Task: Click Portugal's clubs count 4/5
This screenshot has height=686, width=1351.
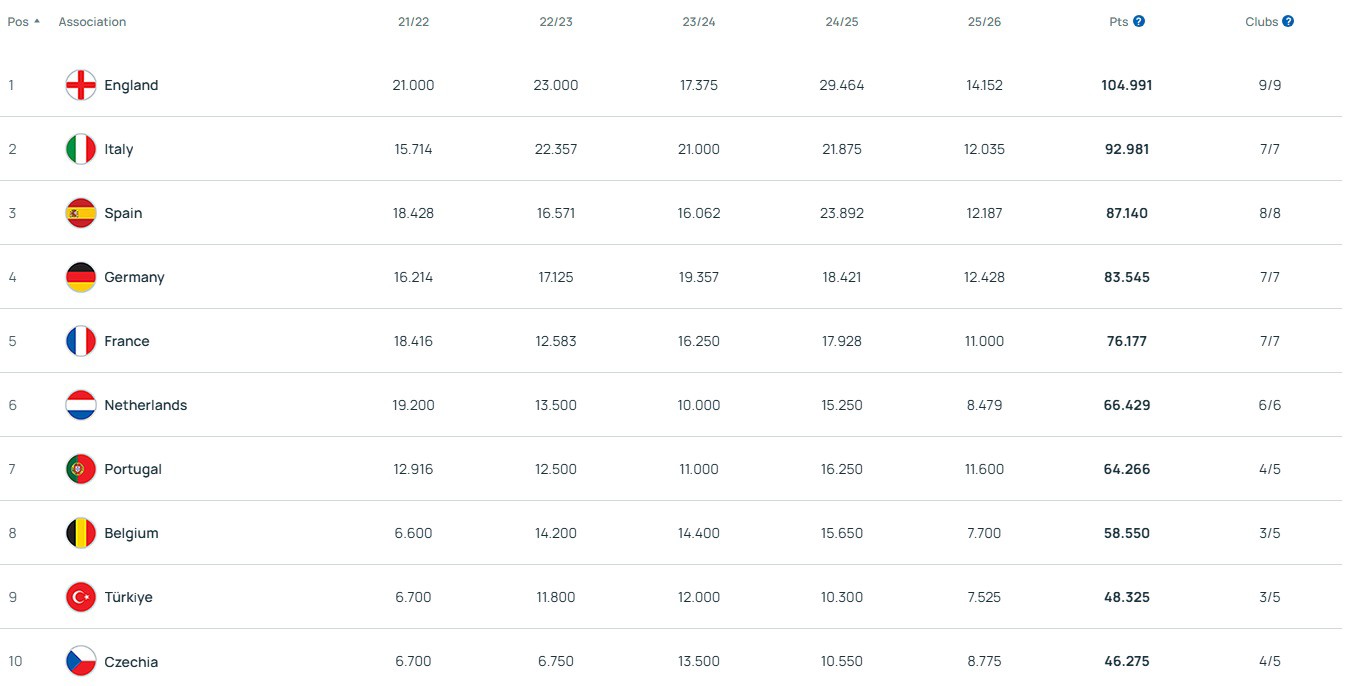Action: tap(1269, 469)
